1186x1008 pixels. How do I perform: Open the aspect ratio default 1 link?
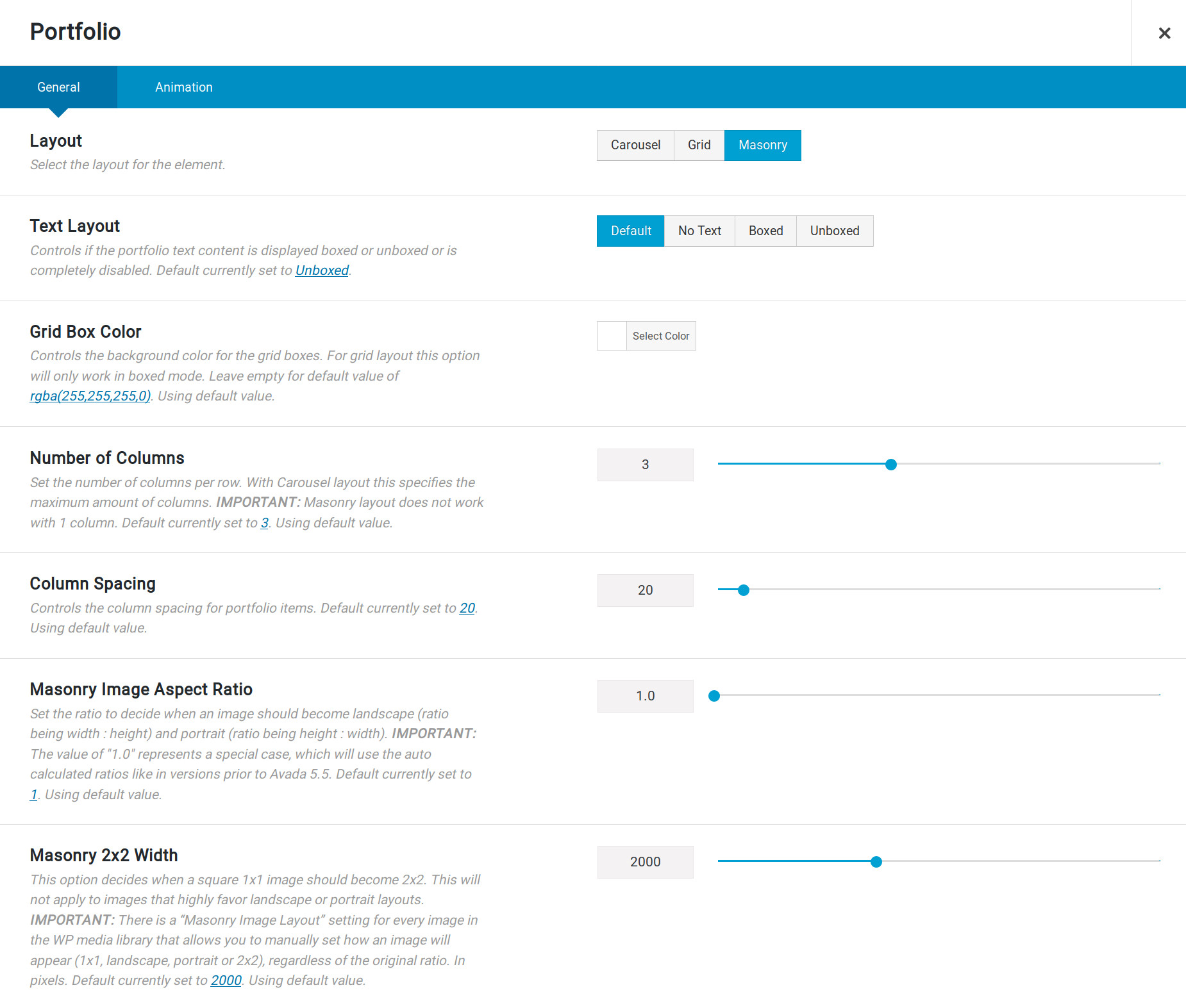coord(33,795)
